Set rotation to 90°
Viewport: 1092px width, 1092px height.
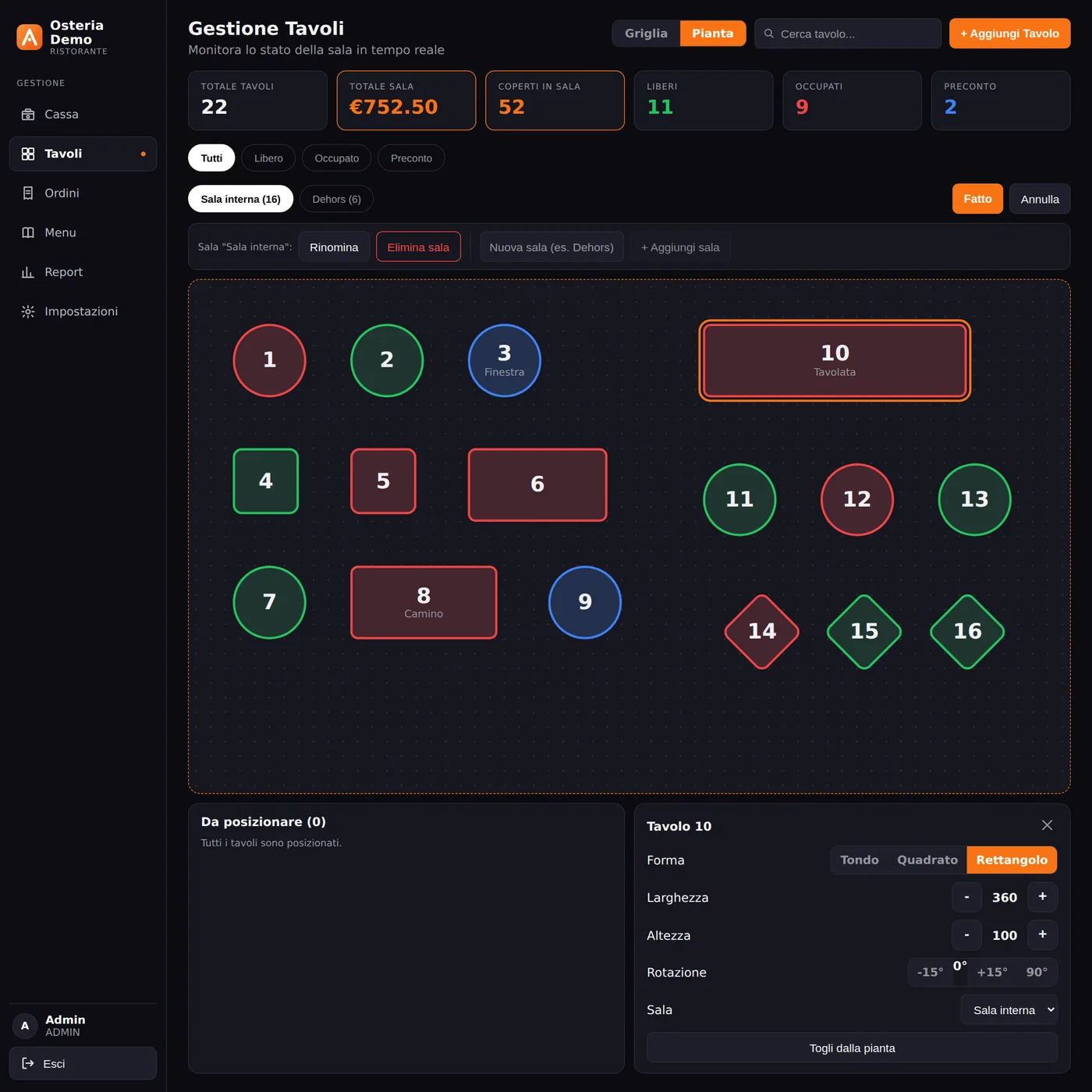1037,972
